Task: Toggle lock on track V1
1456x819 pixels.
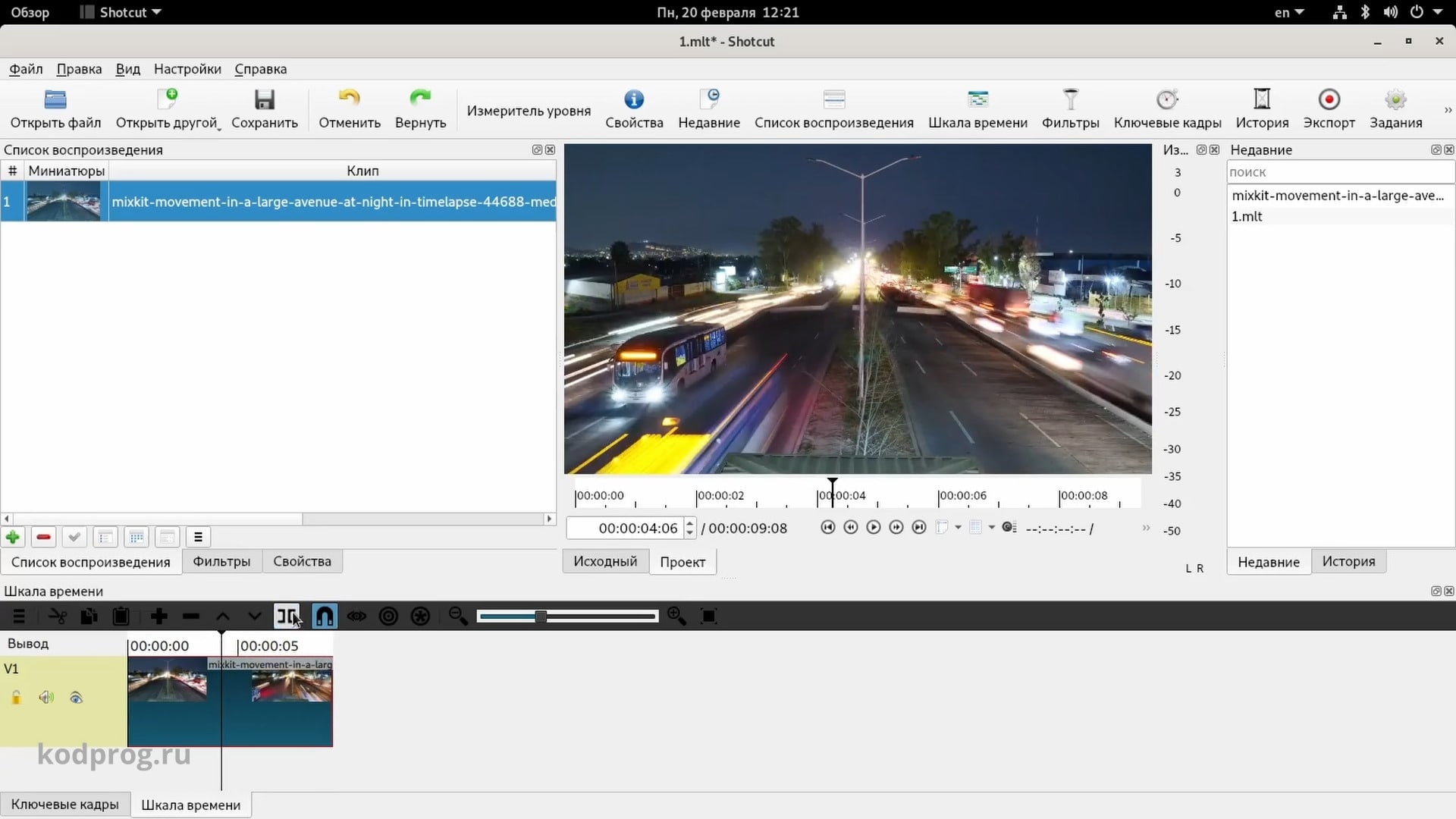Action: [x=16, y=698]
